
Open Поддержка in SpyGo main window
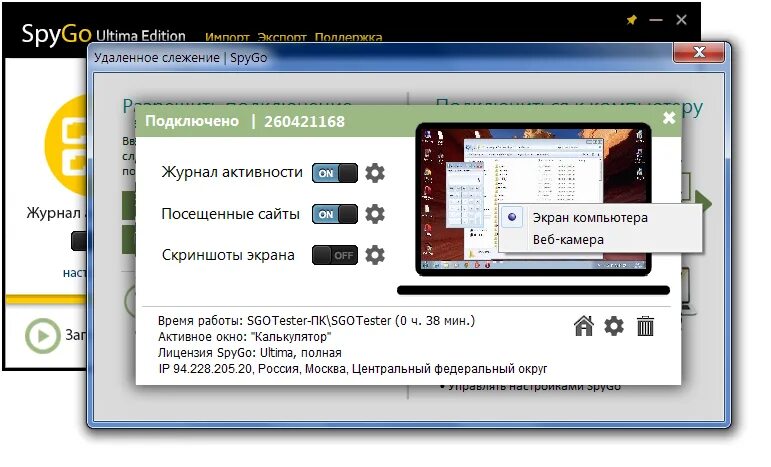tap(348, 37)
